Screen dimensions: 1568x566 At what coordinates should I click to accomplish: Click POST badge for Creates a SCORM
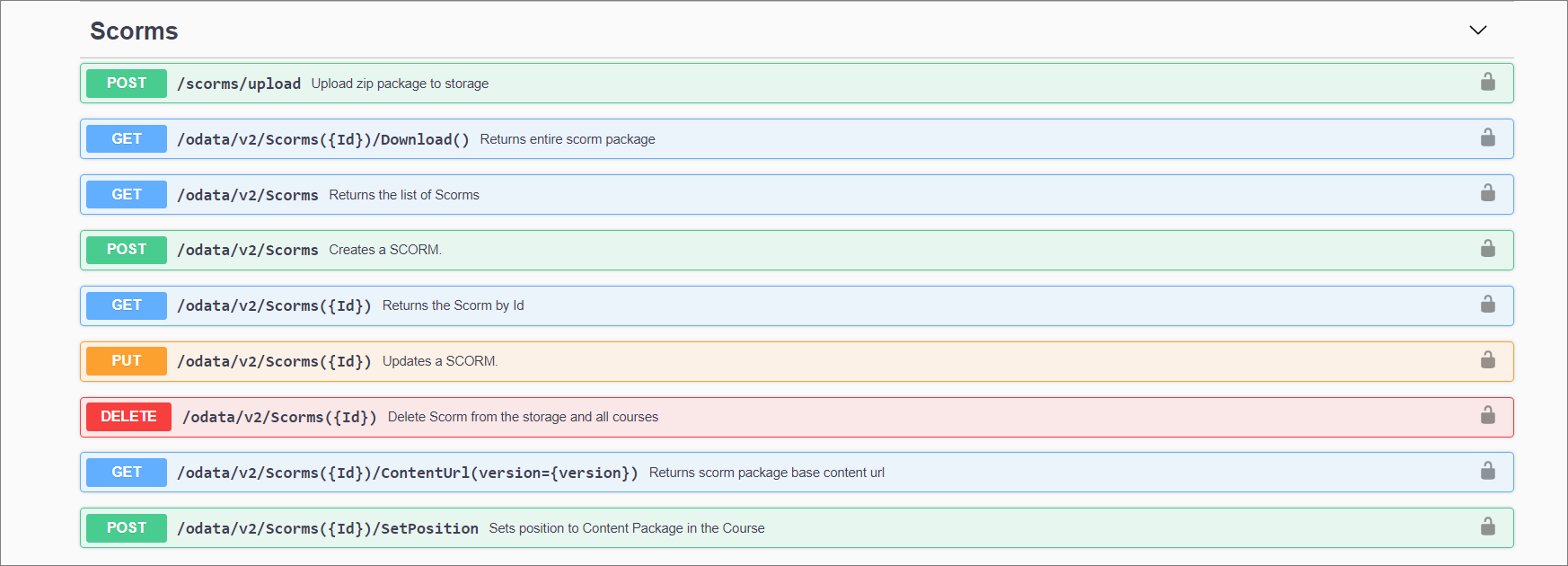(127, 250)
